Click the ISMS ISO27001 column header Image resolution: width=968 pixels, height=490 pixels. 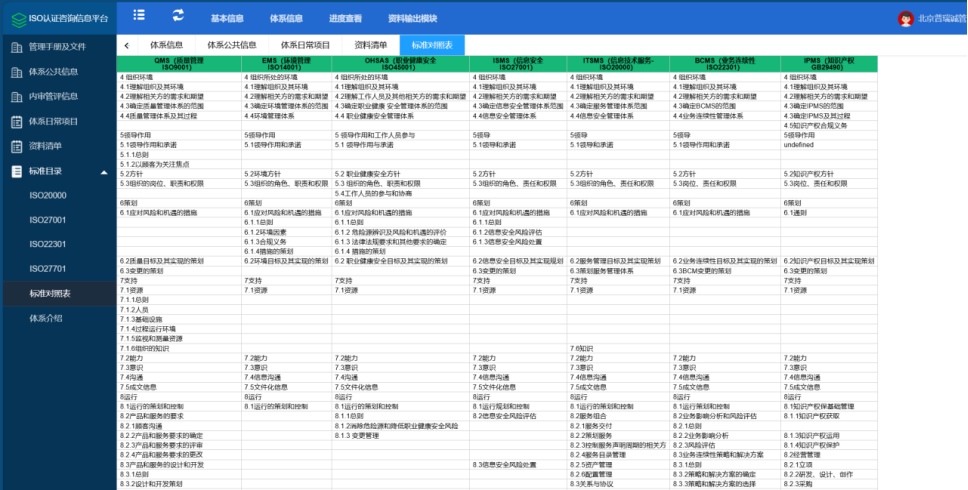tap(518, 64)
